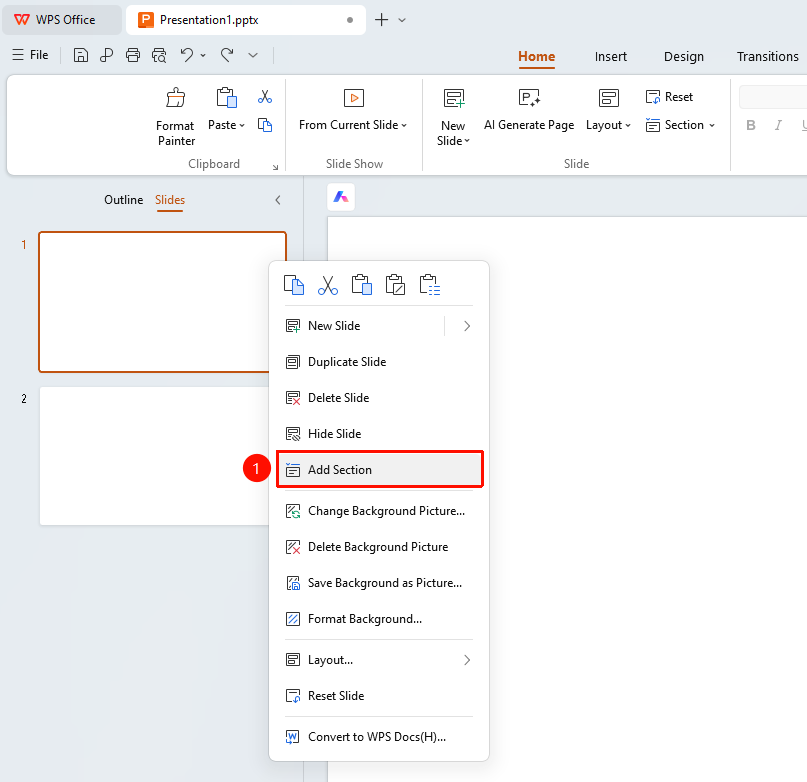Screen dimensions: 807x782
Task: Open the File menu
Action: click(30, 55)
